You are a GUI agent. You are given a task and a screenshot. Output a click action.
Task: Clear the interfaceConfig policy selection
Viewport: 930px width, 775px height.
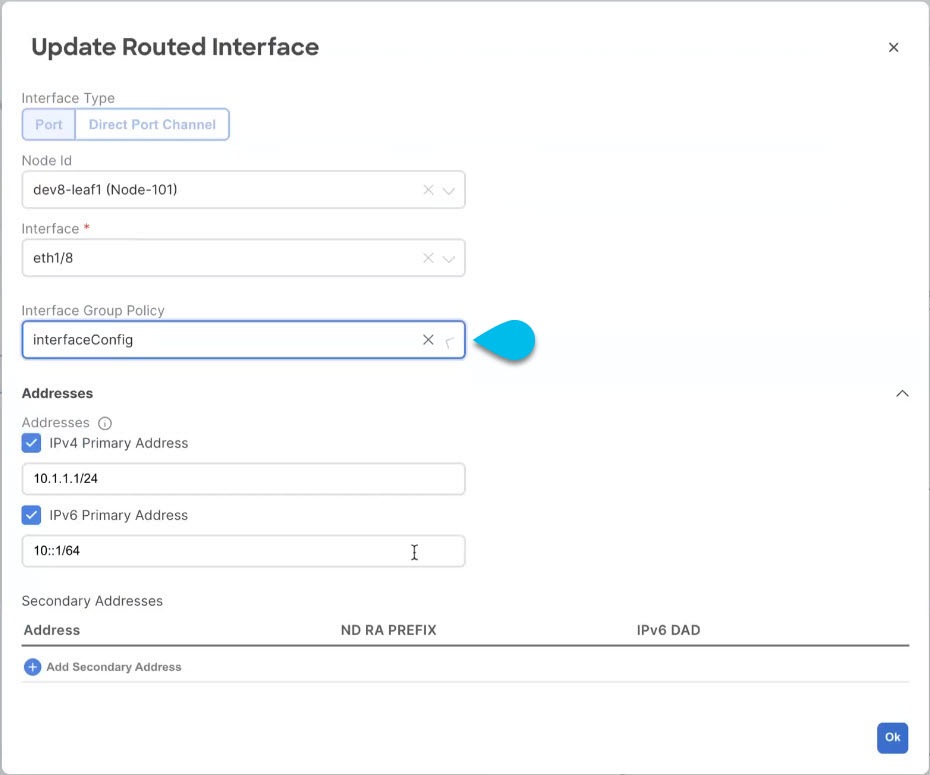point(428,340)
